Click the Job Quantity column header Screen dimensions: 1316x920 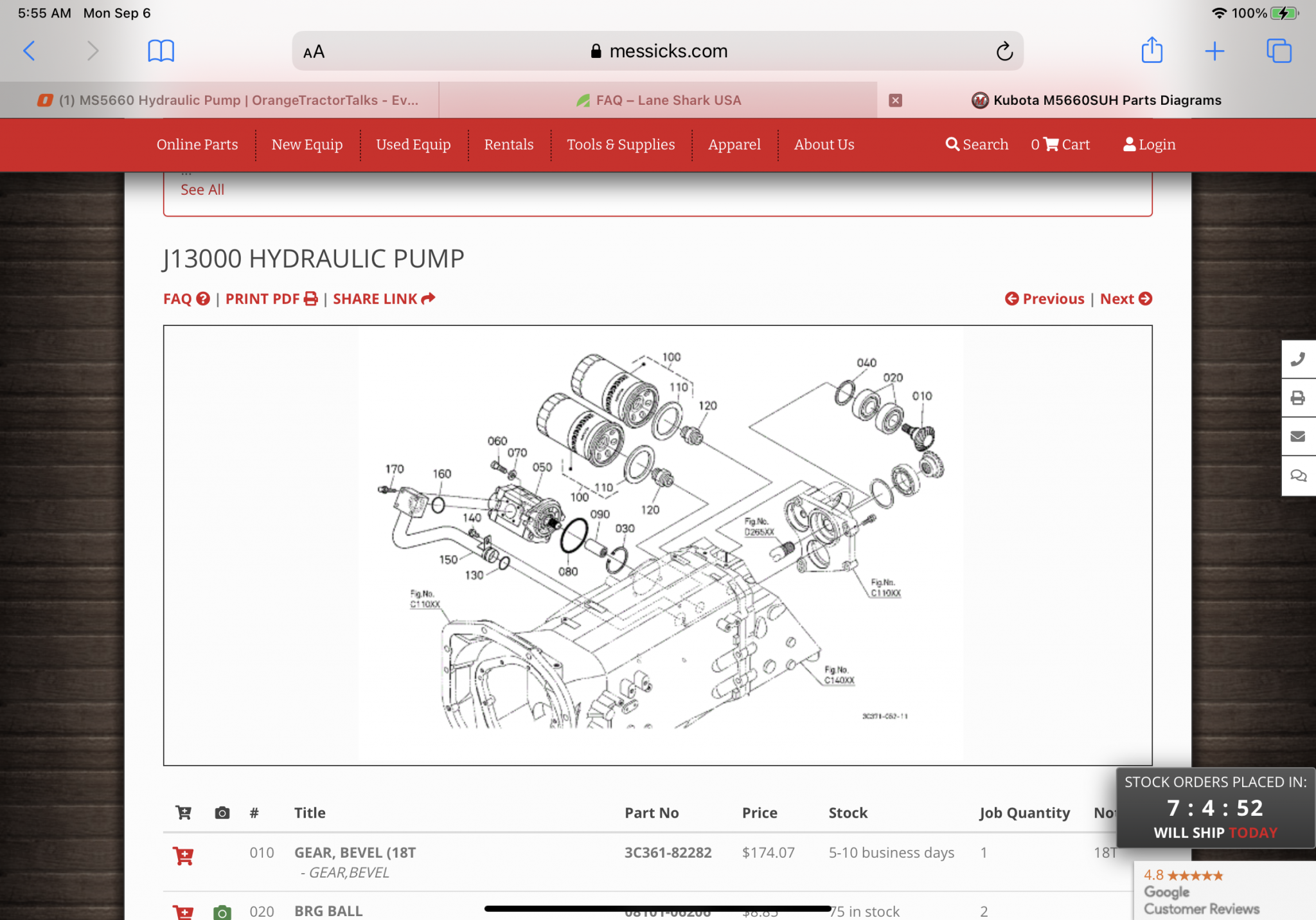(x=1024, y=813)
